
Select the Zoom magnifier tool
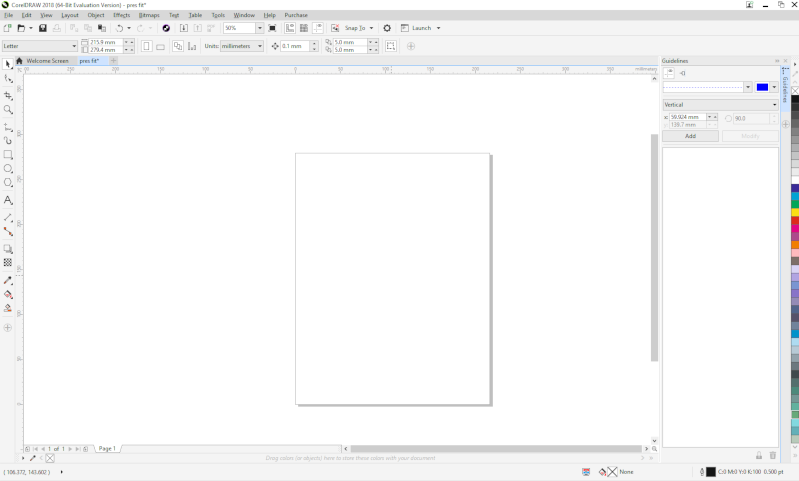(x=8, y=110)
